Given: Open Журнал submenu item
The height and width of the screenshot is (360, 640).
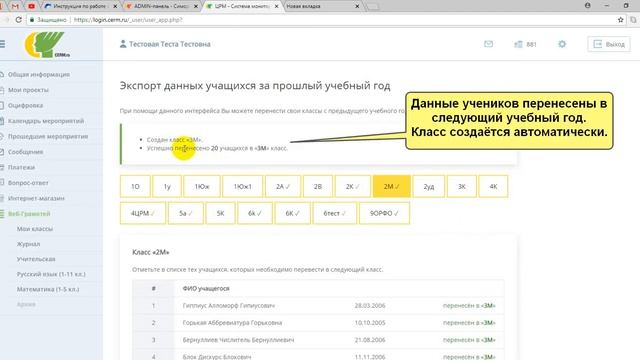Looking at the screenshot, I should tap(28, 244).
